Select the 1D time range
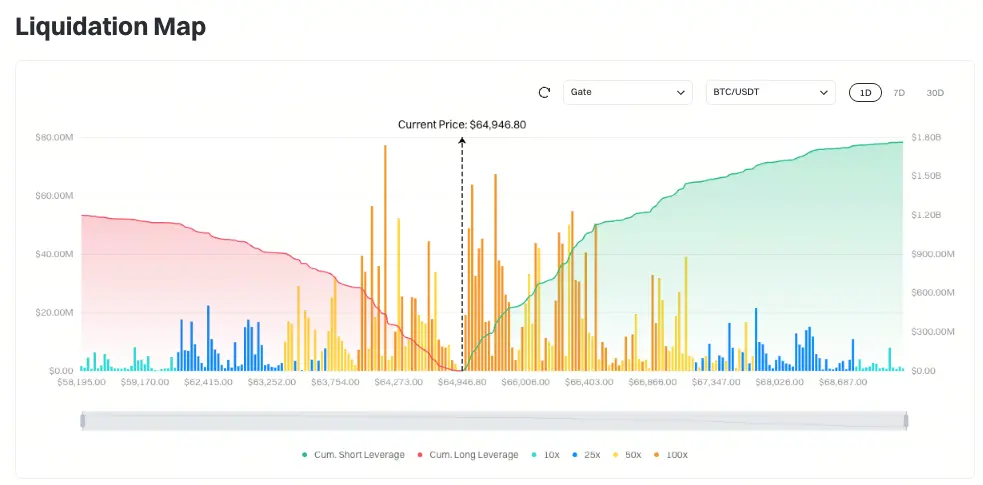Image resolution: width=983 pixels, height=485 pixels. coord(865,93)
